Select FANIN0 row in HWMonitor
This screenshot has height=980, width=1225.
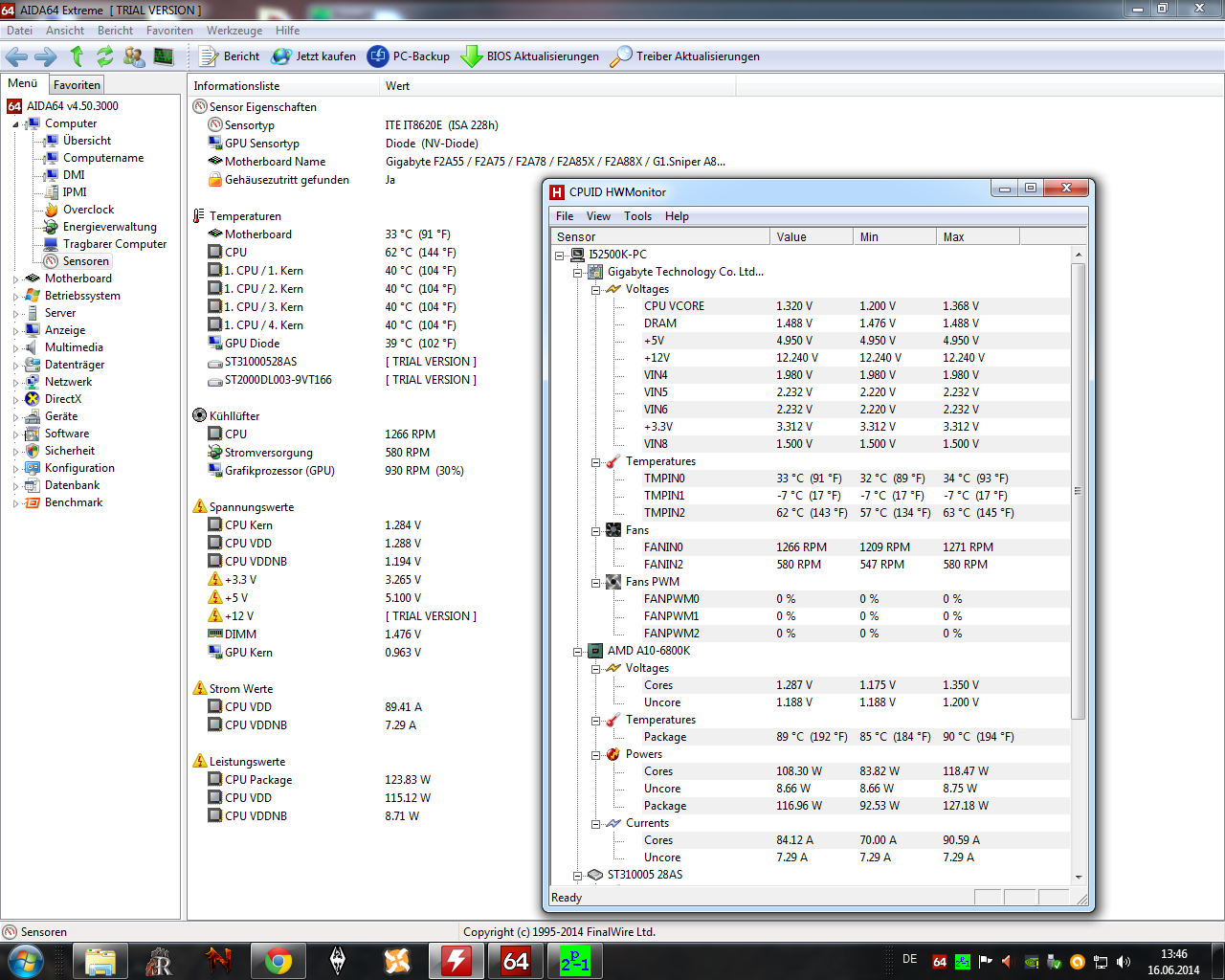pos(812,547)
